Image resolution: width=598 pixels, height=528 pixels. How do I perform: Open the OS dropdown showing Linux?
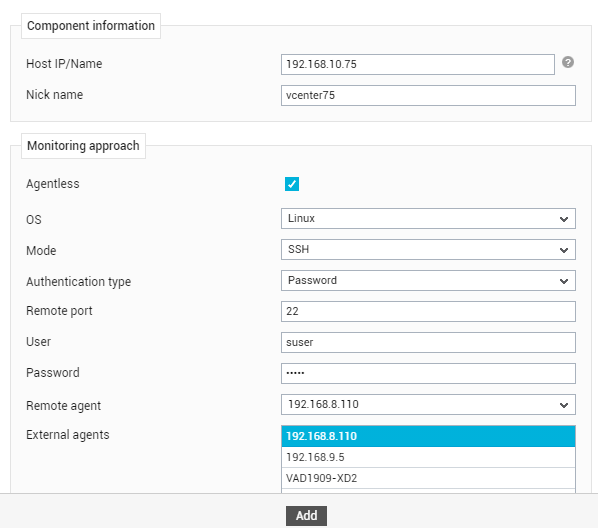tap(428, 219)
